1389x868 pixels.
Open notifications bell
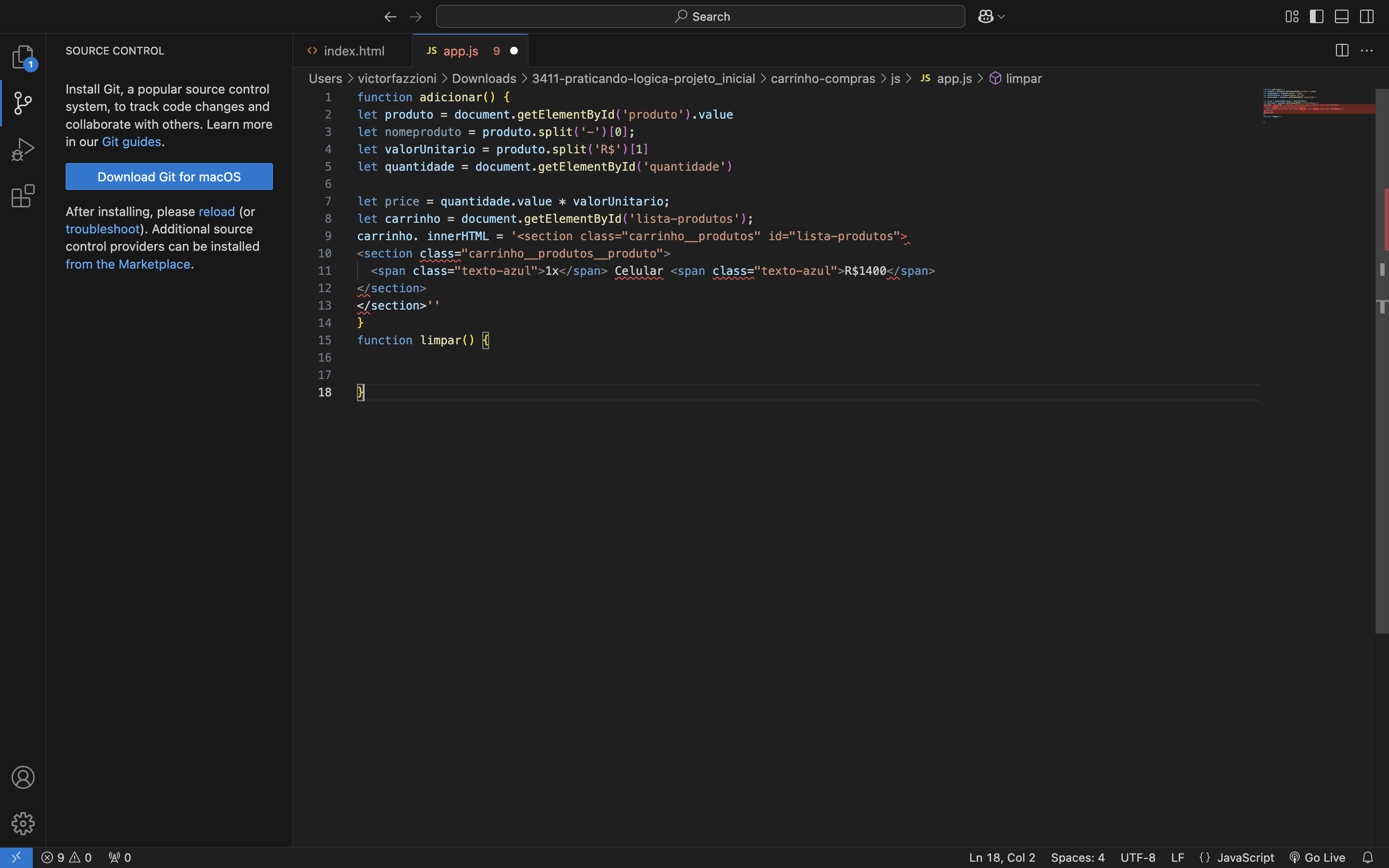point(1368,857)
